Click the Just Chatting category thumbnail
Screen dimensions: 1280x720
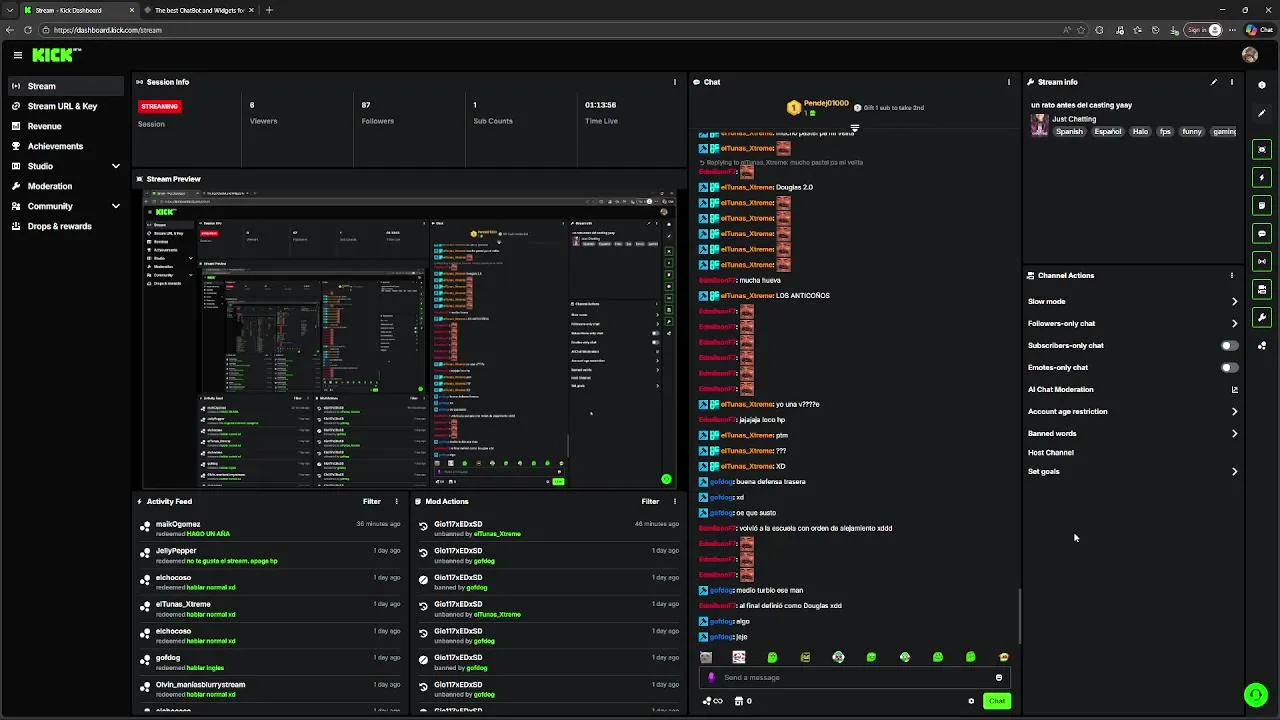1040,124
